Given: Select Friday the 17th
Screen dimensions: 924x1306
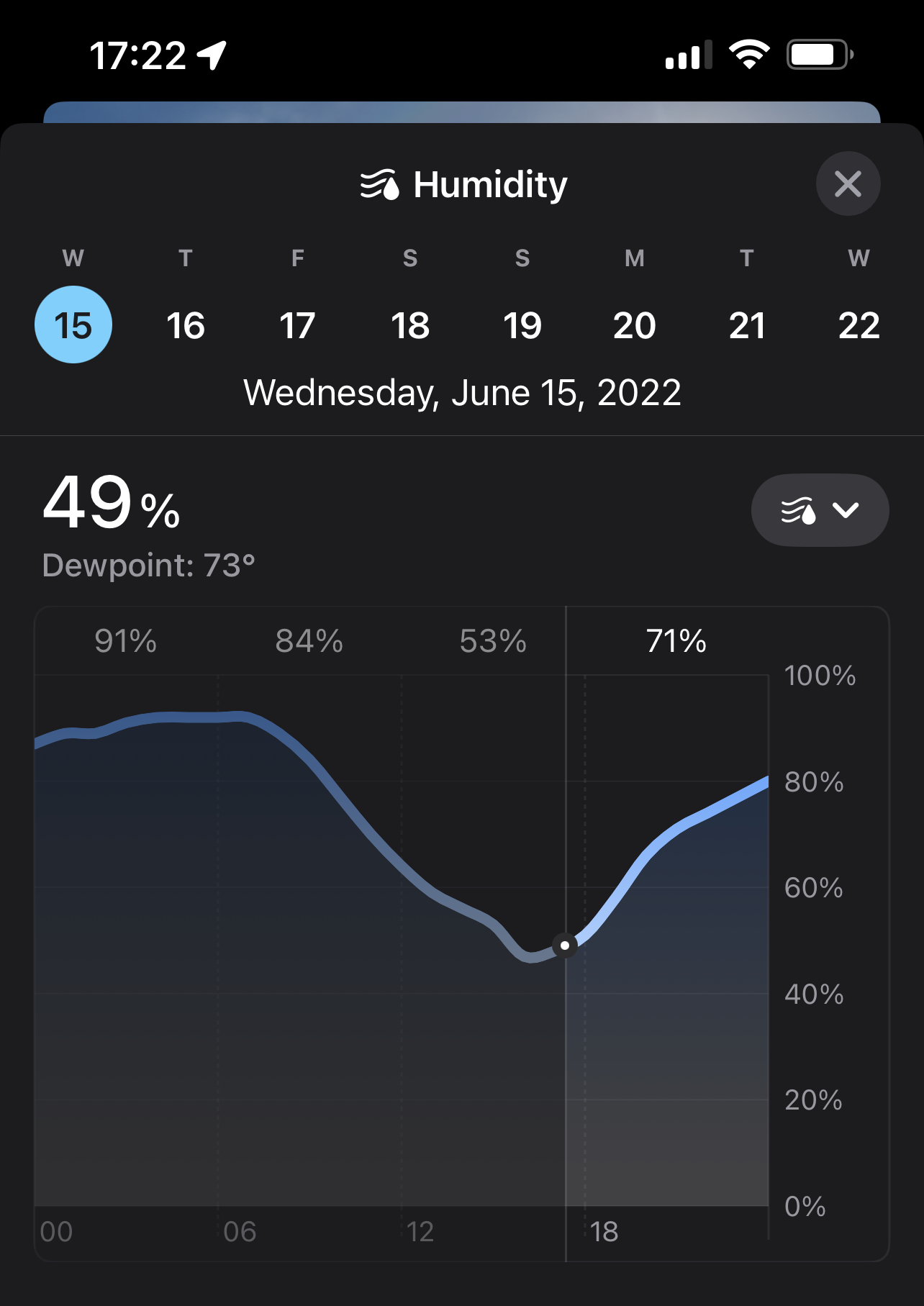Looking at the screenshot, I should pyautogui.click(x=297, y=325).
